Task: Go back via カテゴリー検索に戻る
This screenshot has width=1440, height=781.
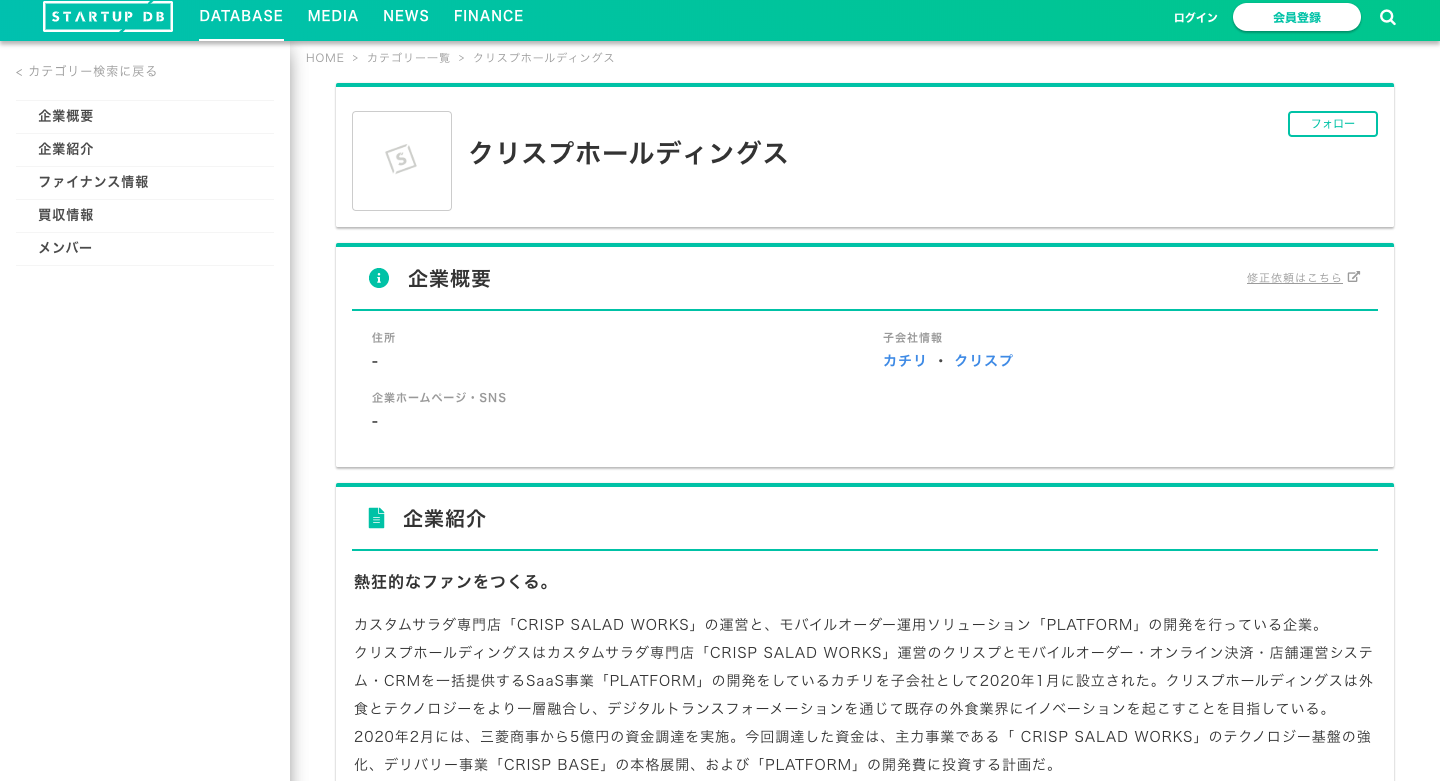Action: [85, 71]
